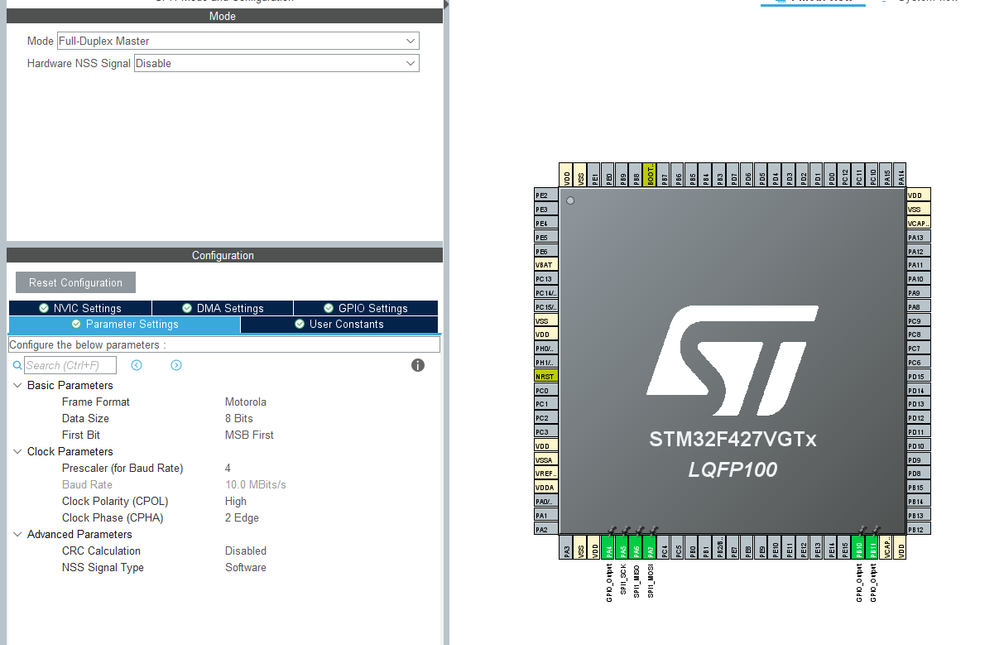Open the User Constants tab
This screenshot has height=645, width=999.
pos(340,324)
